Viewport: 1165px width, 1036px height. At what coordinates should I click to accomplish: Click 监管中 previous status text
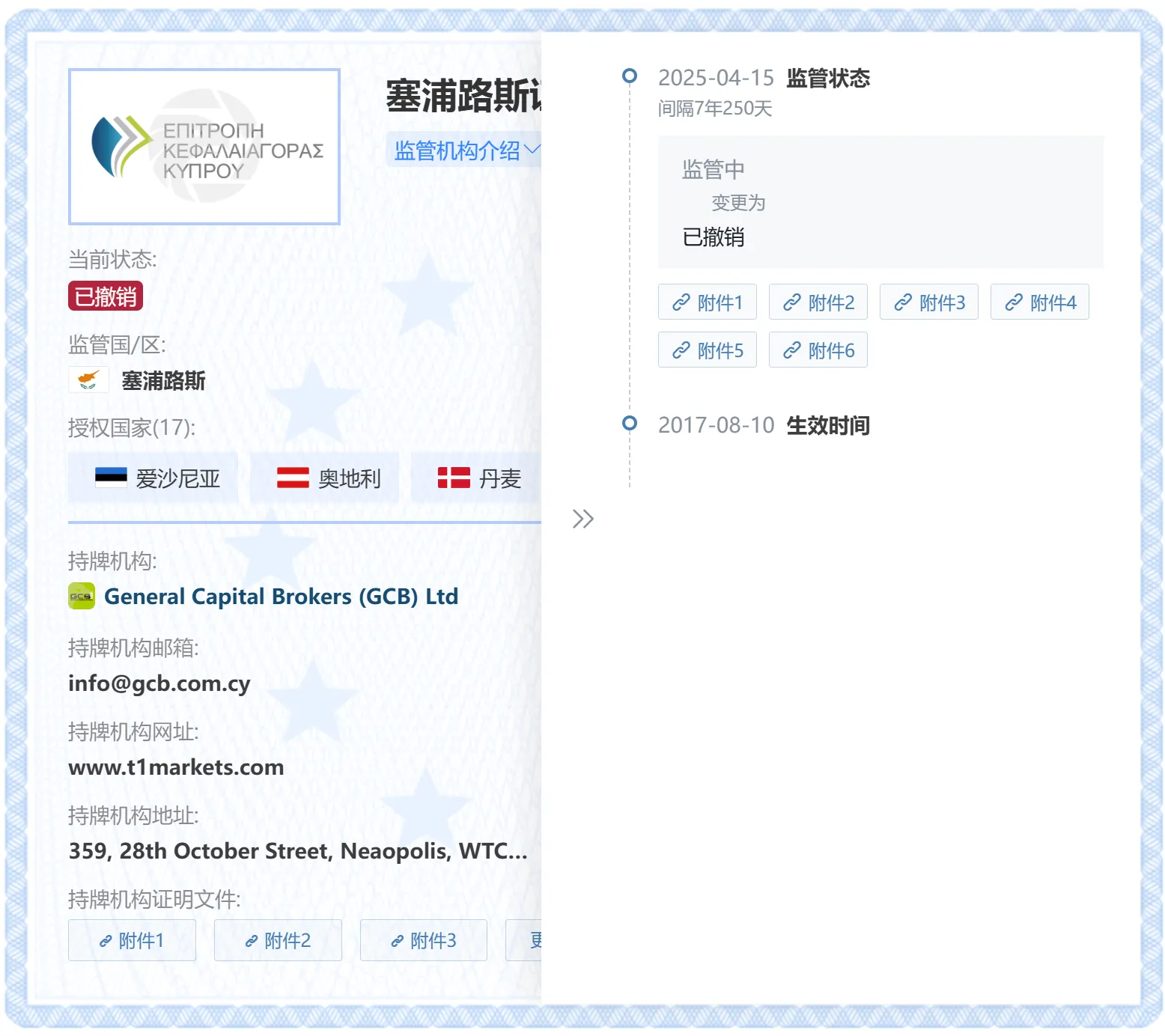pyautogui.click(x=713, y=169)
